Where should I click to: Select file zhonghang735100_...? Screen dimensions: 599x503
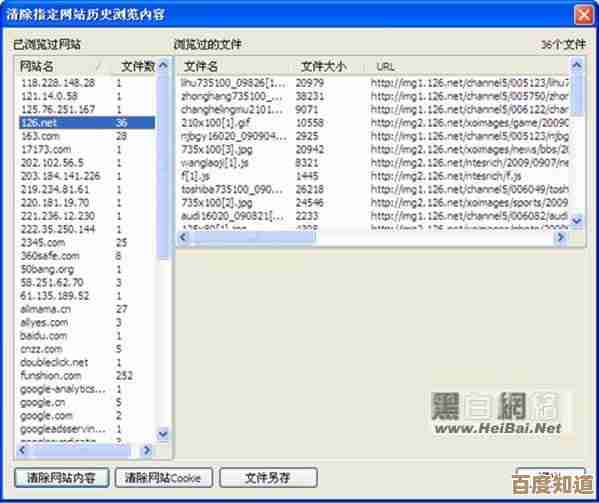(374, 96)
